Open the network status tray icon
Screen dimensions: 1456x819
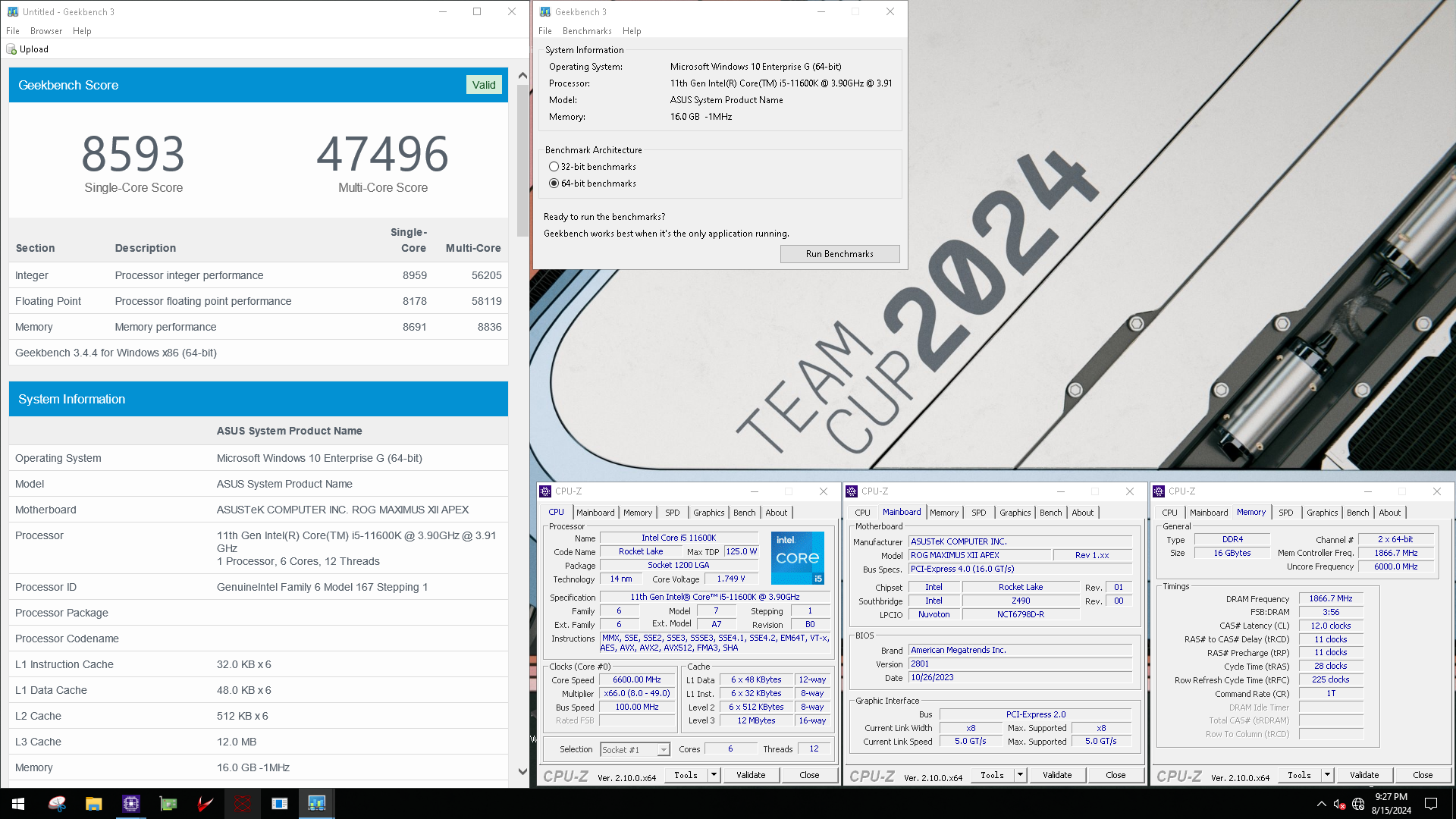(1358, 804)
